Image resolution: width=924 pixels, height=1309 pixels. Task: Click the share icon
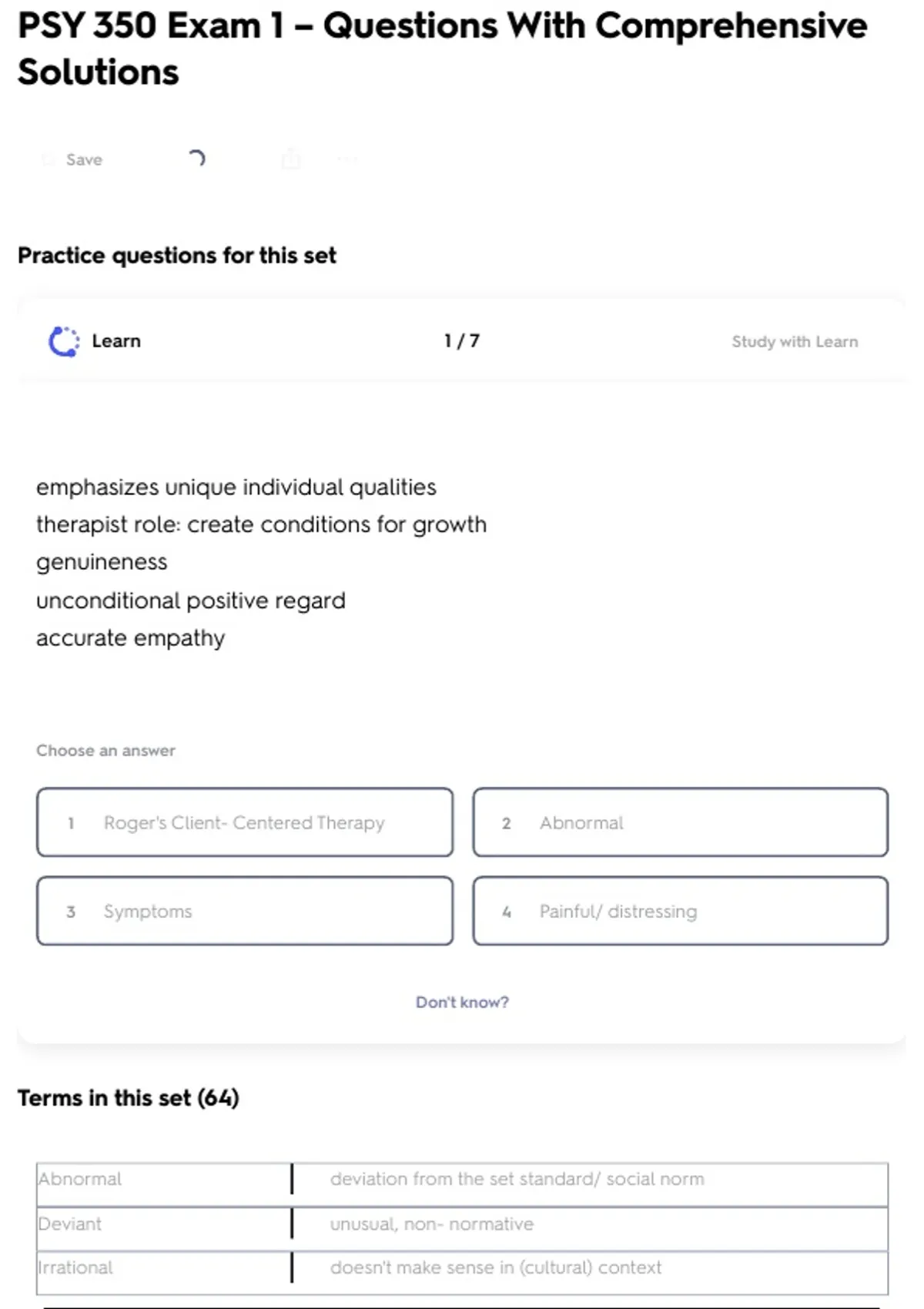pyautogui.click(x=291, y=159)
